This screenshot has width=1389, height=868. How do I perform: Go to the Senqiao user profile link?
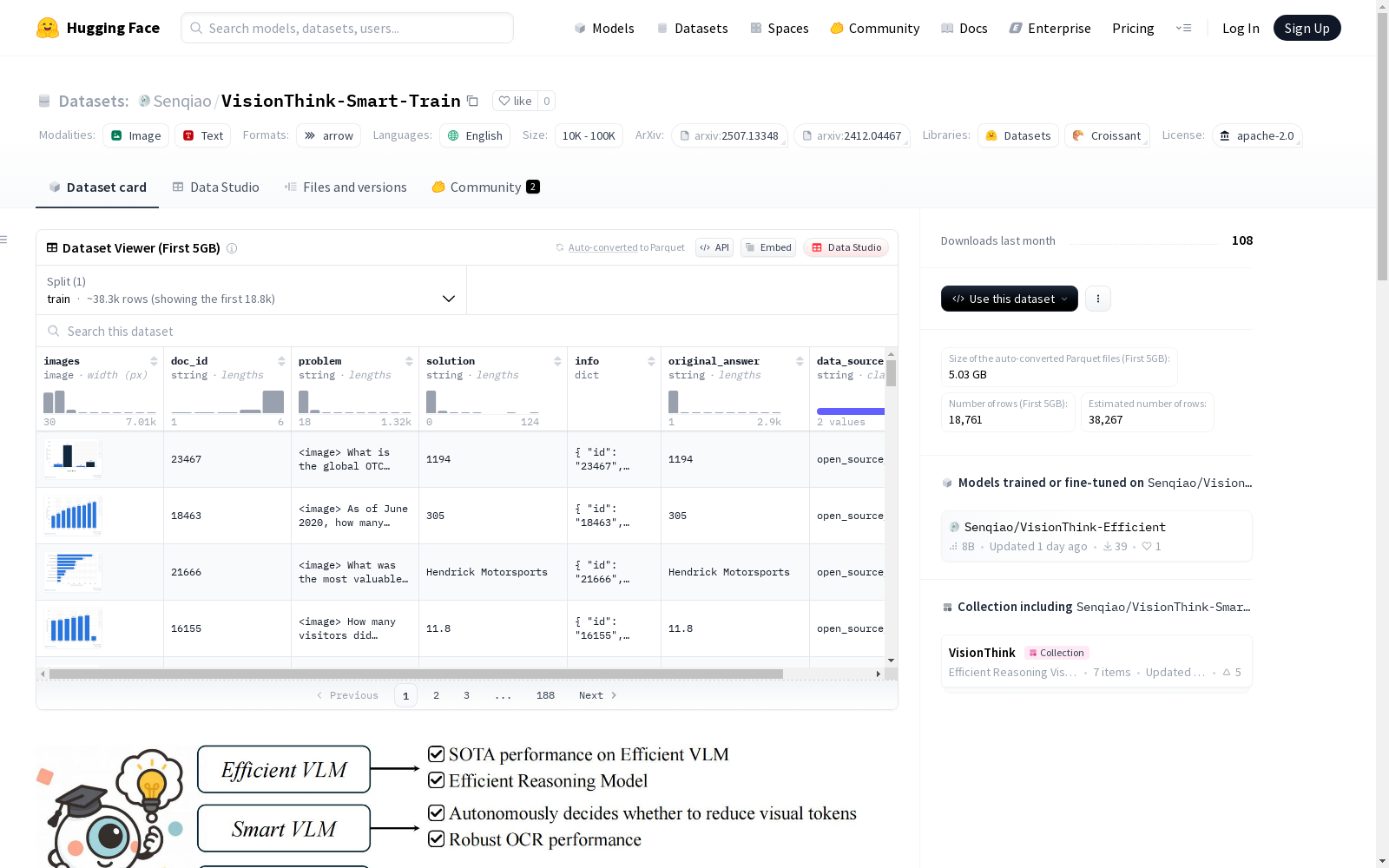point(182,101)
